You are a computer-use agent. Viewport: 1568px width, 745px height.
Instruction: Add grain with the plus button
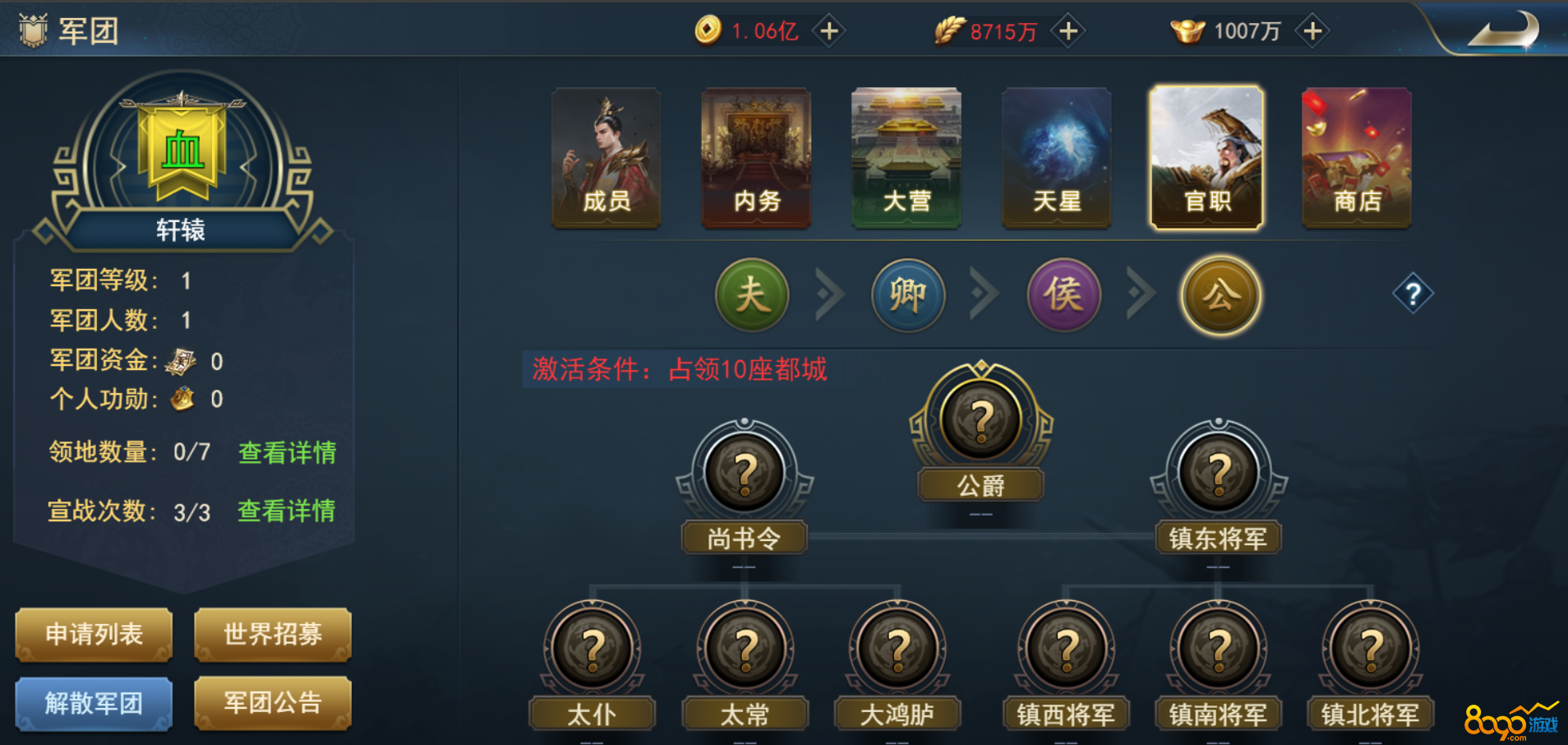pos(1068,31)
